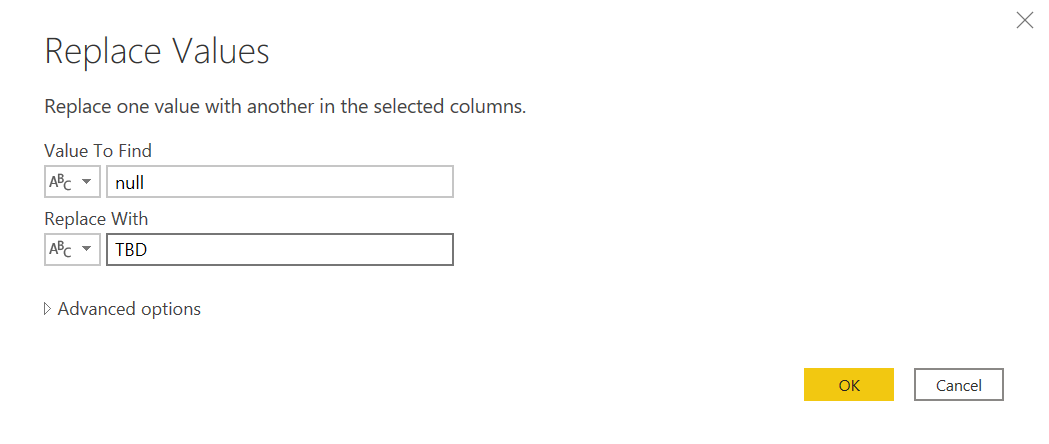
Task: Click the Replace With label
Action: [x=96, y=217]
